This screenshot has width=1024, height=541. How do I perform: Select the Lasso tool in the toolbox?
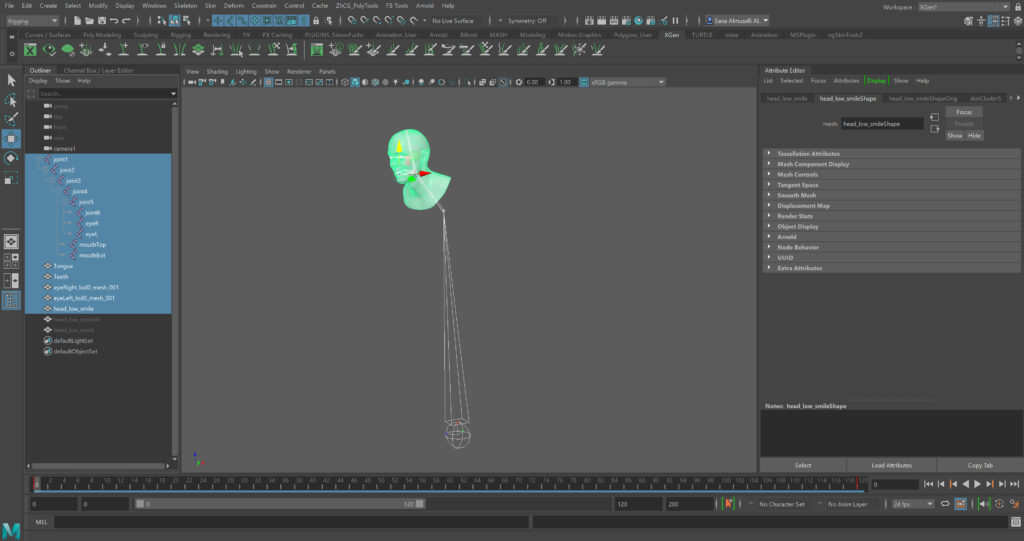[x=11, y=100]
